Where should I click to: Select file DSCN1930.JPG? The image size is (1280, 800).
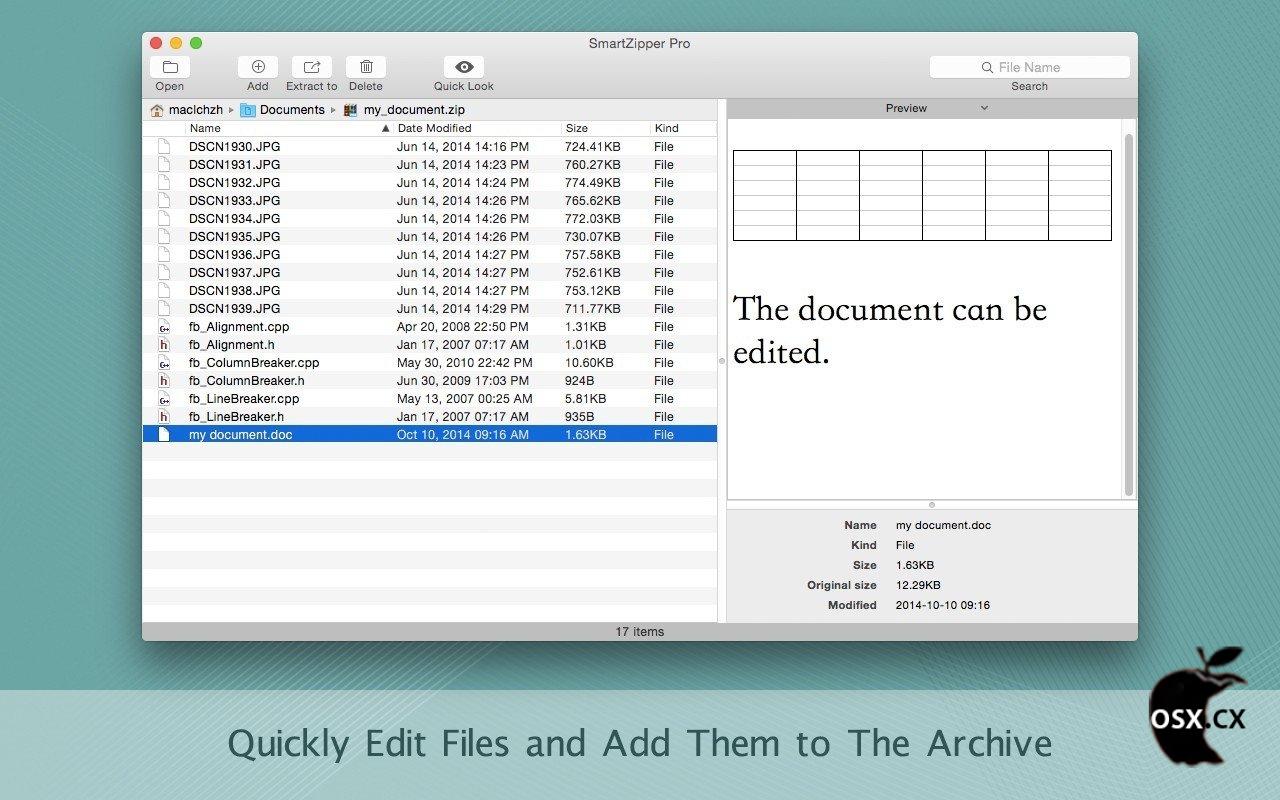[430, 147]
